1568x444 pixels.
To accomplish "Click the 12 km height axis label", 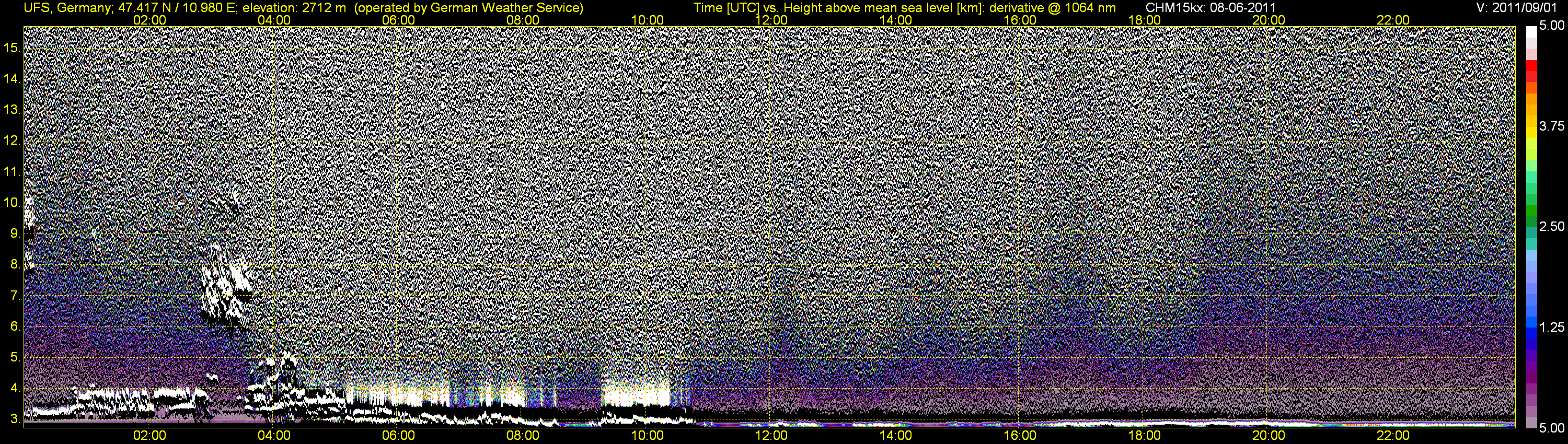I will [12, 141].
